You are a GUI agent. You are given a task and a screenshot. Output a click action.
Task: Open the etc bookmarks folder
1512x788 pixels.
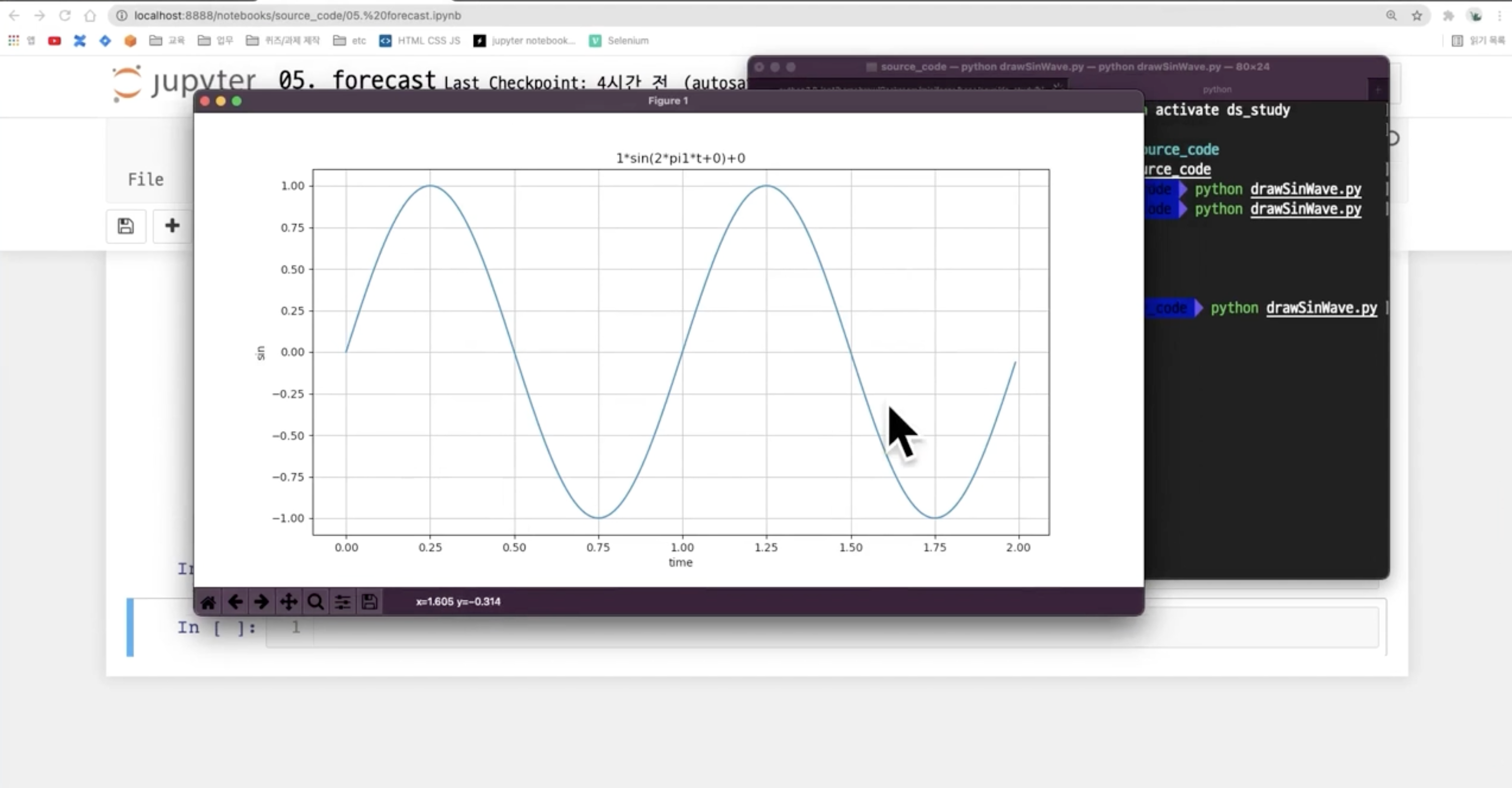[x=350, y=41]
